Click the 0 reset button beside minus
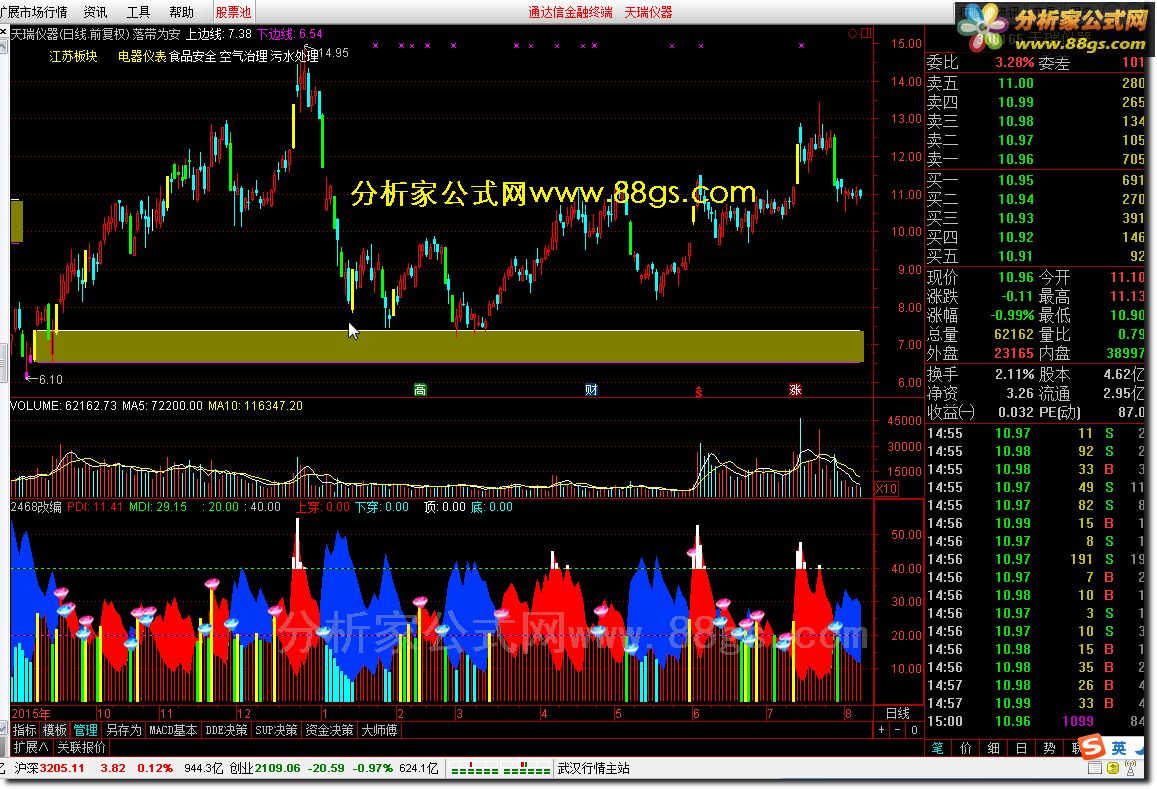1157x789 pixels. pyautogui.click(x=913, y=730)
